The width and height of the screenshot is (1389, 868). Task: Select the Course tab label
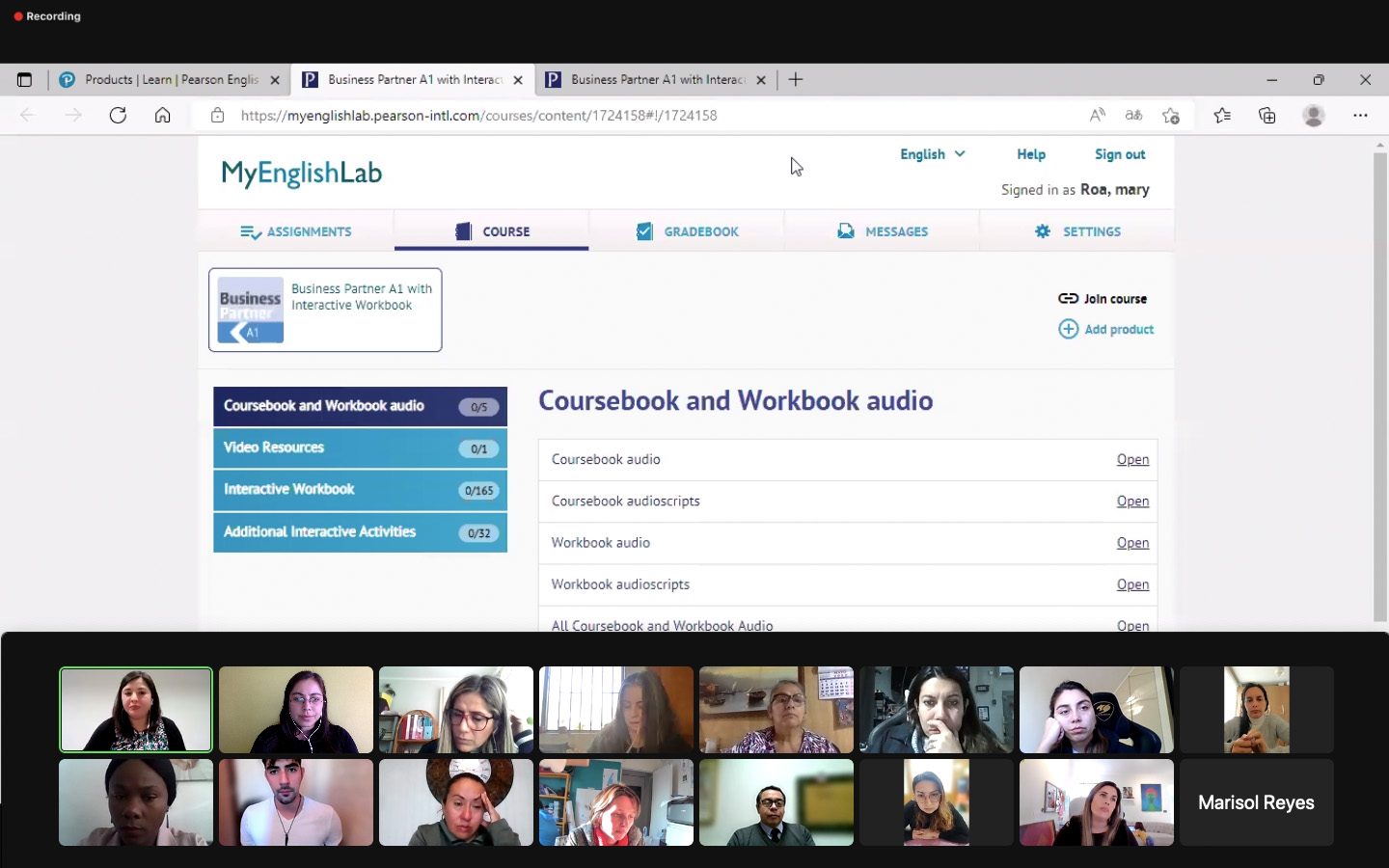(506, 231)
